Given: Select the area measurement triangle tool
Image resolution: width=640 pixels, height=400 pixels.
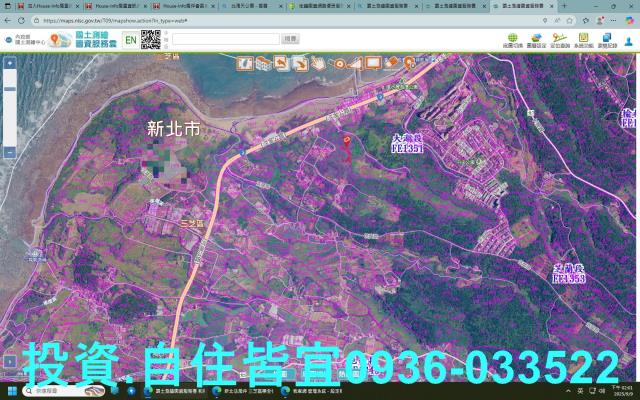Looking at the screenshot, I should pyautogui.click(x=355, y=63).
